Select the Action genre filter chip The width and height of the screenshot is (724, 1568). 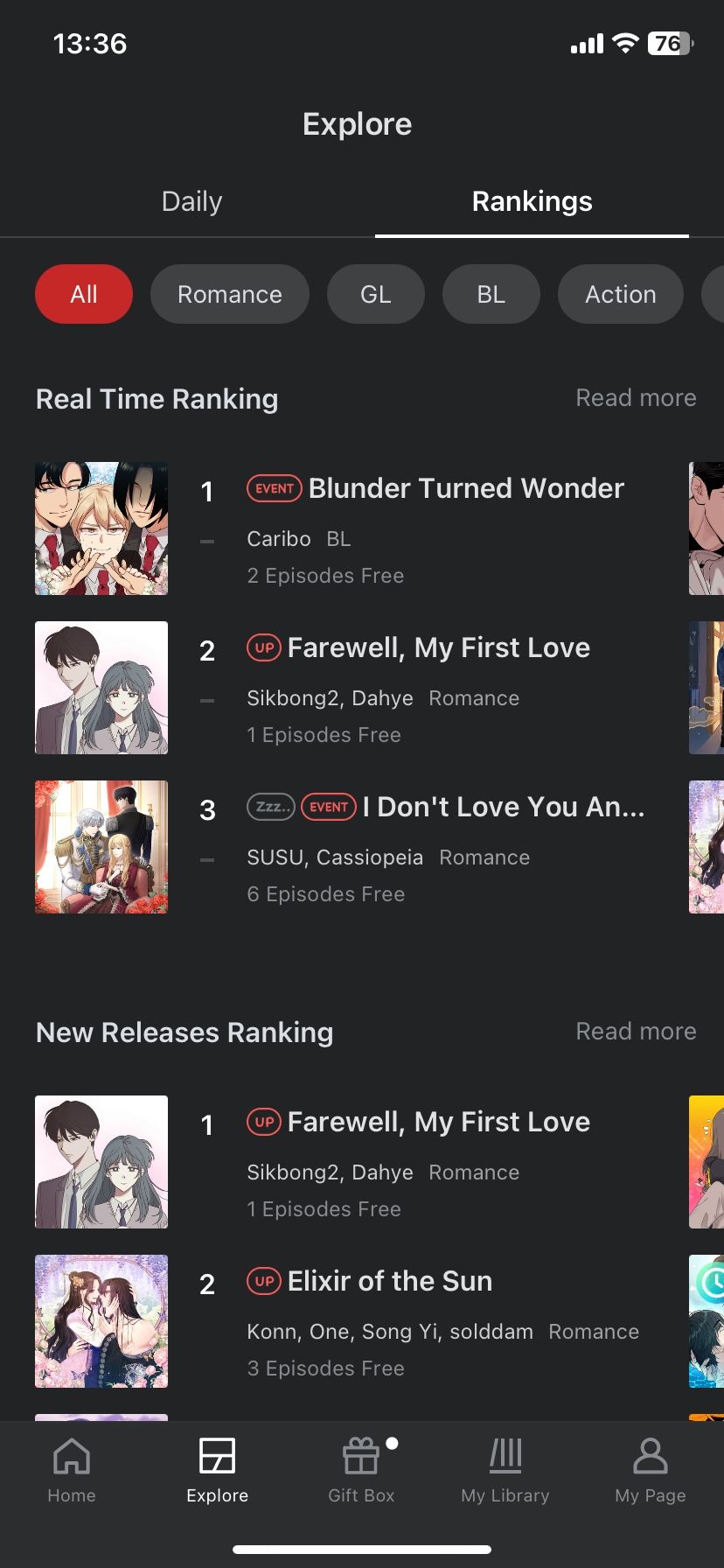point(621,294)
